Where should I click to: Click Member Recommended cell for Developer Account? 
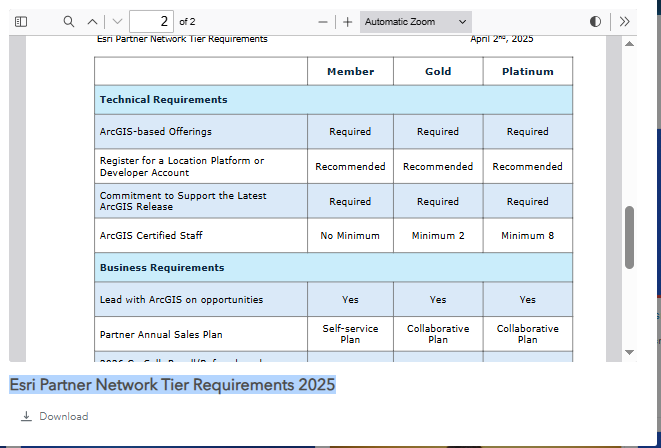click(350, 166)
